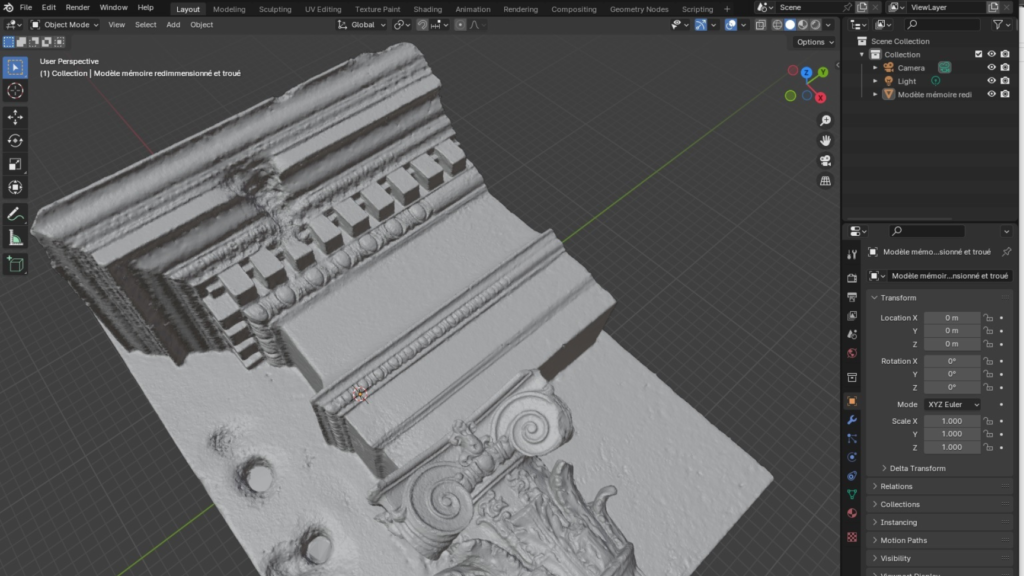This screenshot has height=576, width=1024.
Task: Open the XYZ Euler rotation mode dropdown
Action: point(952,404)
